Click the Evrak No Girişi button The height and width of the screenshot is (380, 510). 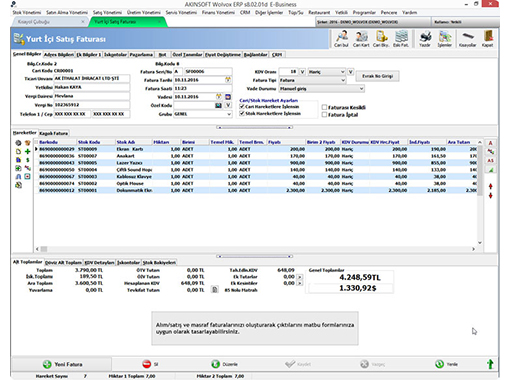[x=377, y=76]
